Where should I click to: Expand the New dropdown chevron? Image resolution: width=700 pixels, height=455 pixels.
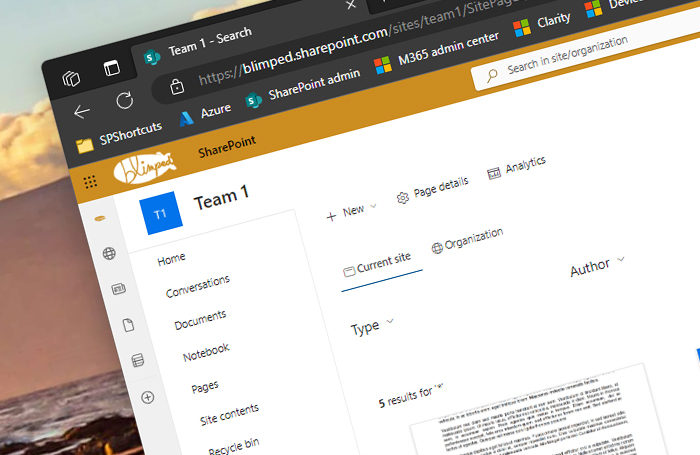374,206
